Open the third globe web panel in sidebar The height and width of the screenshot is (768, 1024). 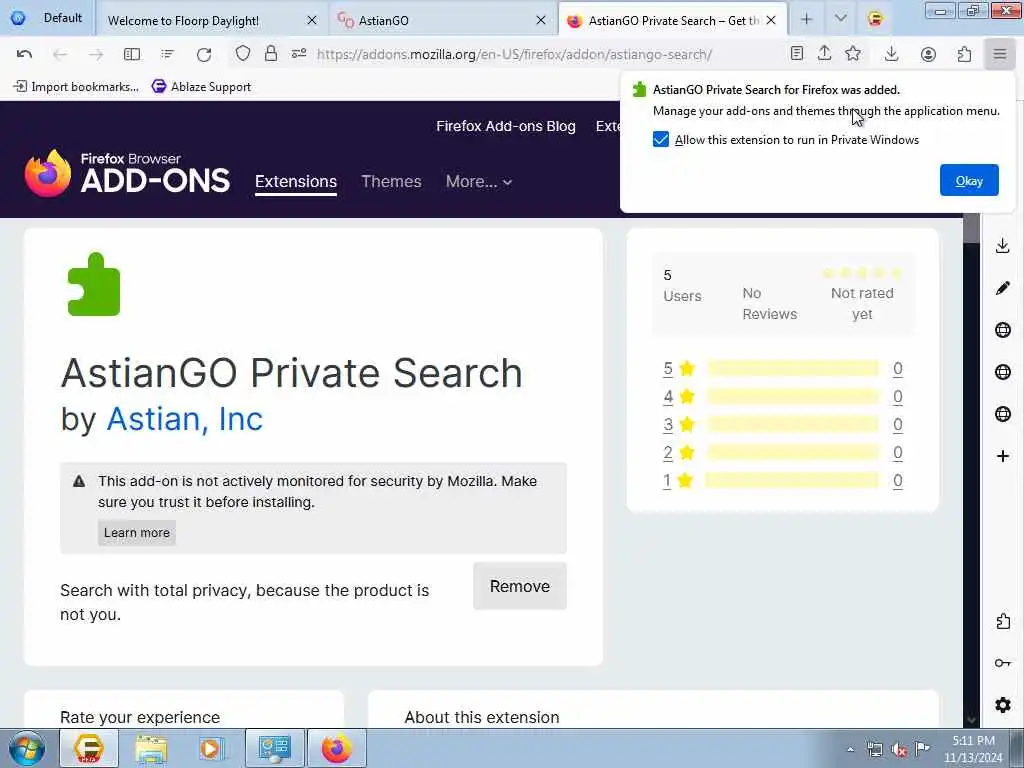coord(1002,414)
